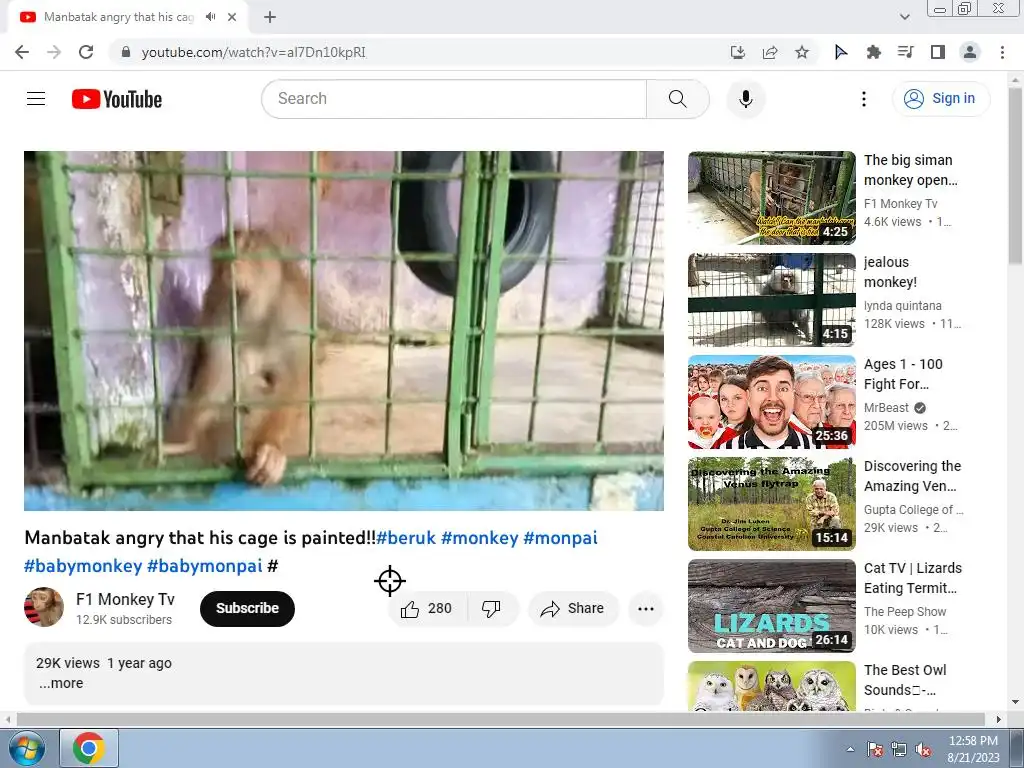Click the share page icon in address bar
Screen dimensions: 1024x768
point(770,52)
